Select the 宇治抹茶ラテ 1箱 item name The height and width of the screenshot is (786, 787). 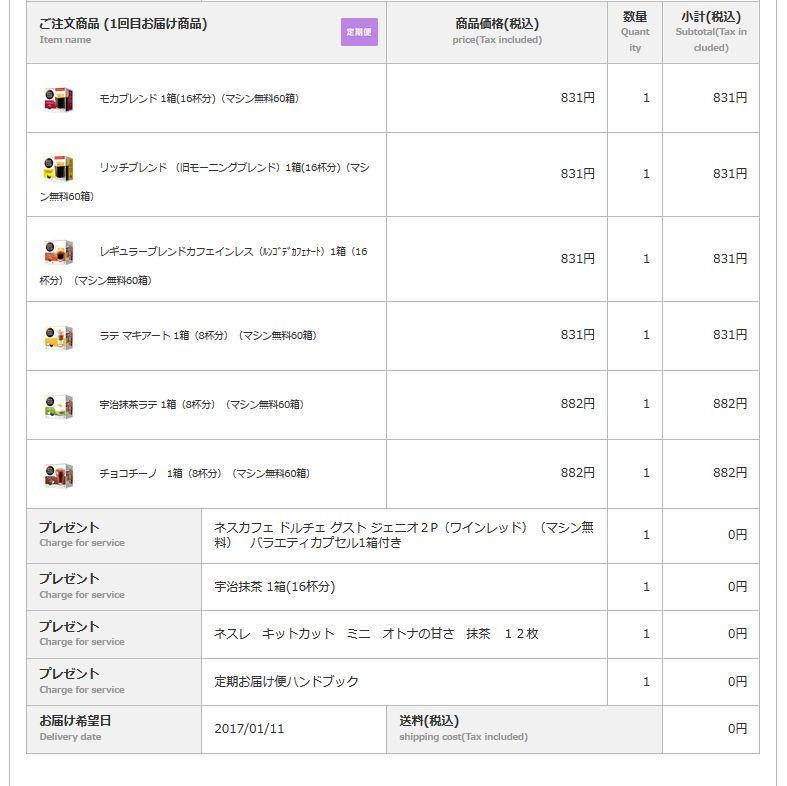(x=201, y=405)
